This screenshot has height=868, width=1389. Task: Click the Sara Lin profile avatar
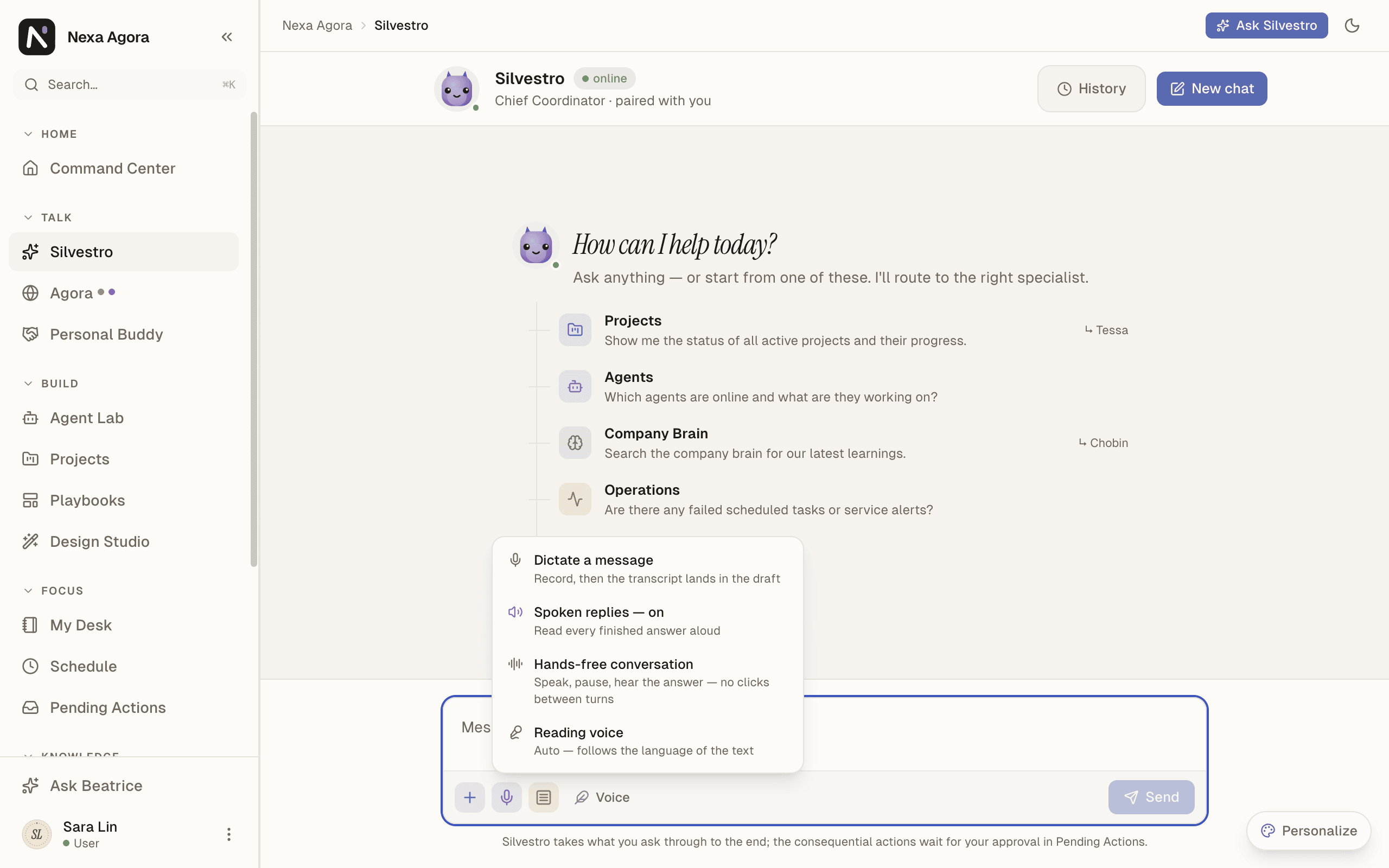coord(37,834)
